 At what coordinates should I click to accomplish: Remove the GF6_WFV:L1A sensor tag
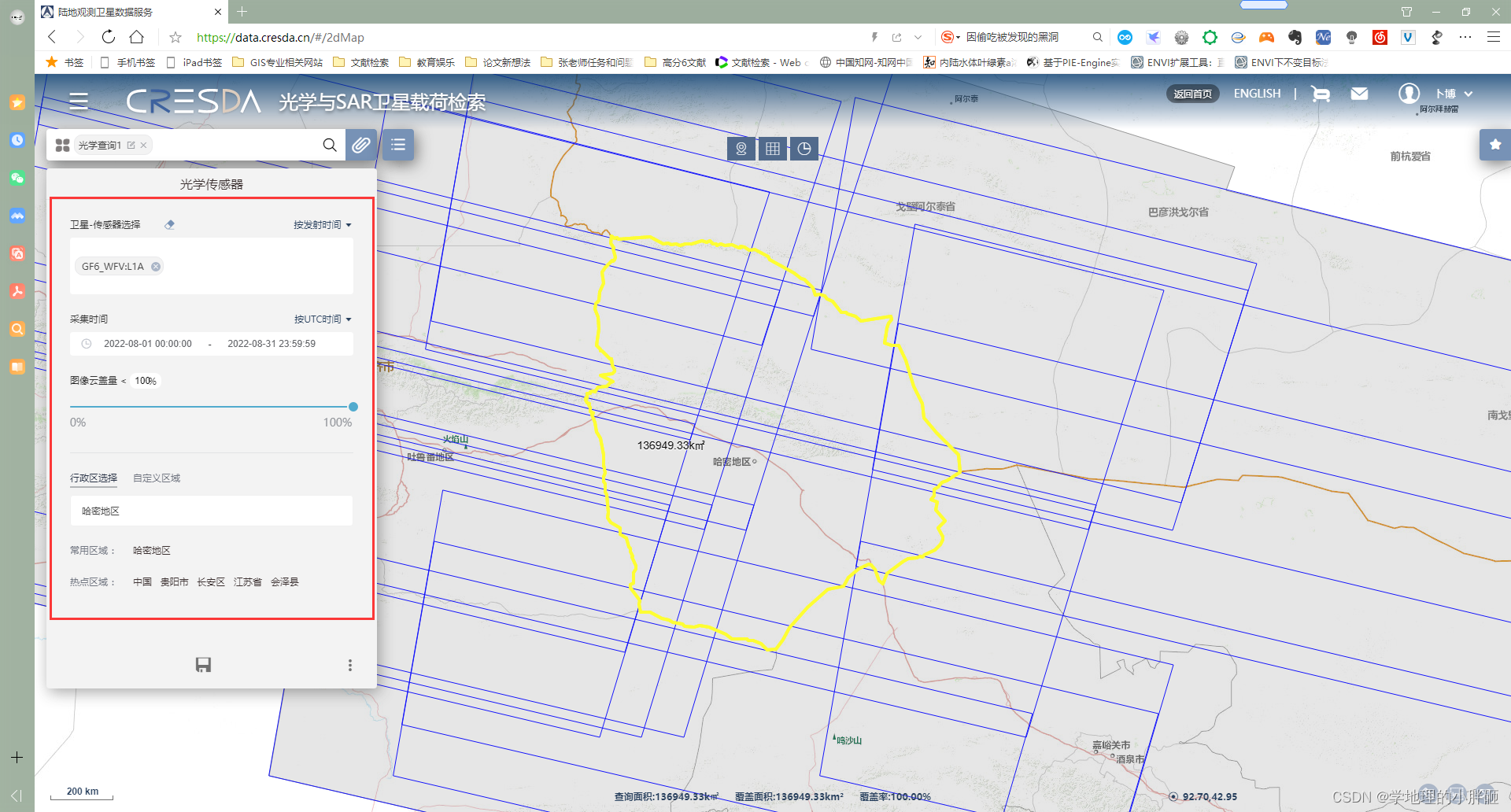click(x=156, y=267)
